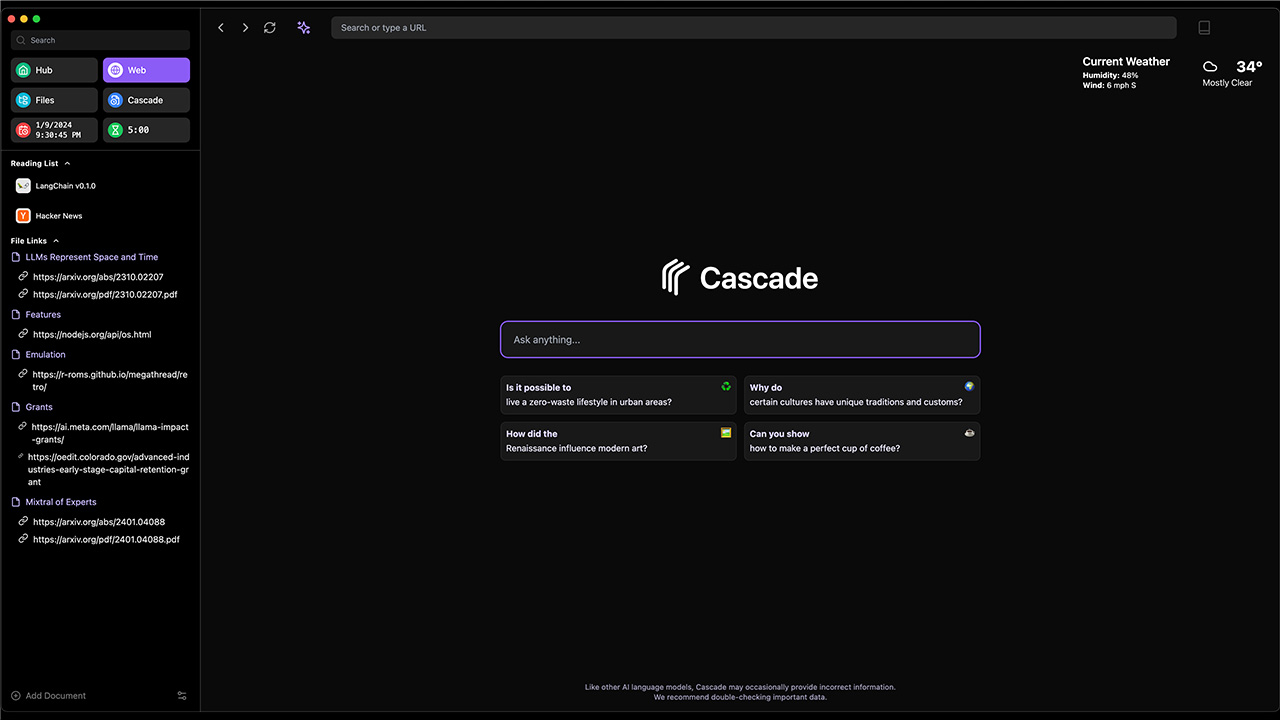Choose the perfect cup of coffee suggestion

[862, 441]
